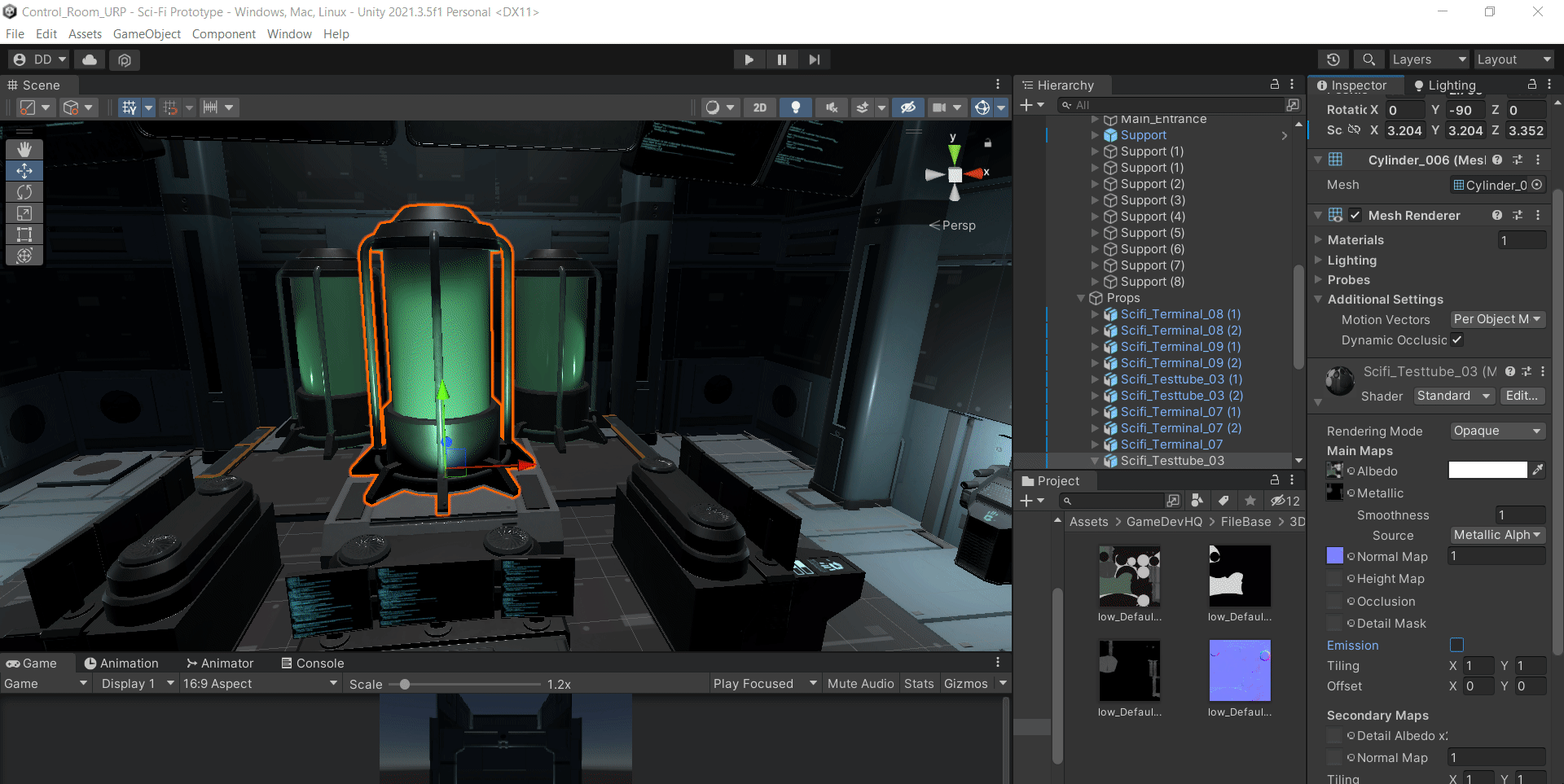1564x784 pixels.
Task: Enable the Emission checkbox
Action: coord(1456,645)
